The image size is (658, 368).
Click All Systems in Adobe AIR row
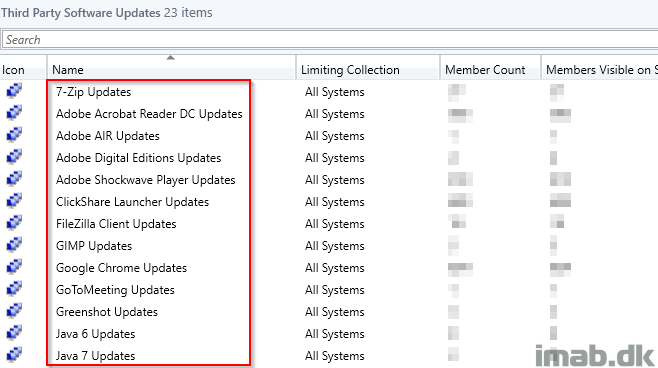(x=334, y=136)
